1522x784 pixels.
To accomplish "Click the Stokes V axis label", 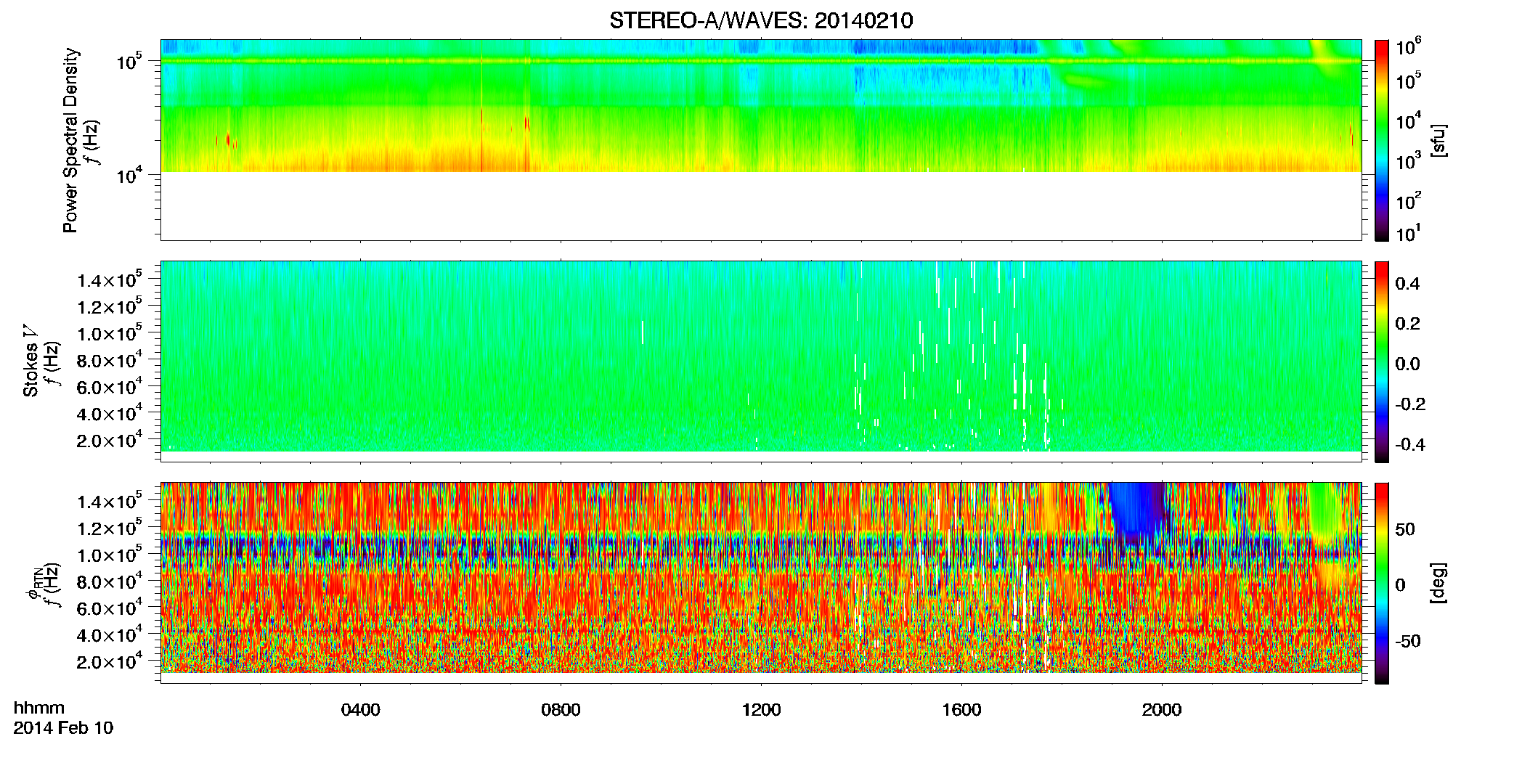I will coord(31,361).
